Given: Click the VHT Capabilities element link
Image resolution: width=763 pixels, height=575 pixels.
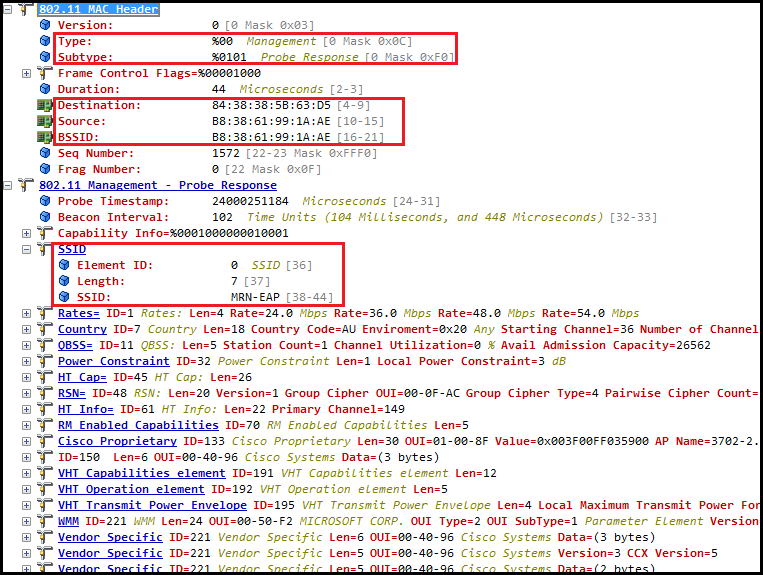Looking at the screenshot, I should tap(141, 473).
